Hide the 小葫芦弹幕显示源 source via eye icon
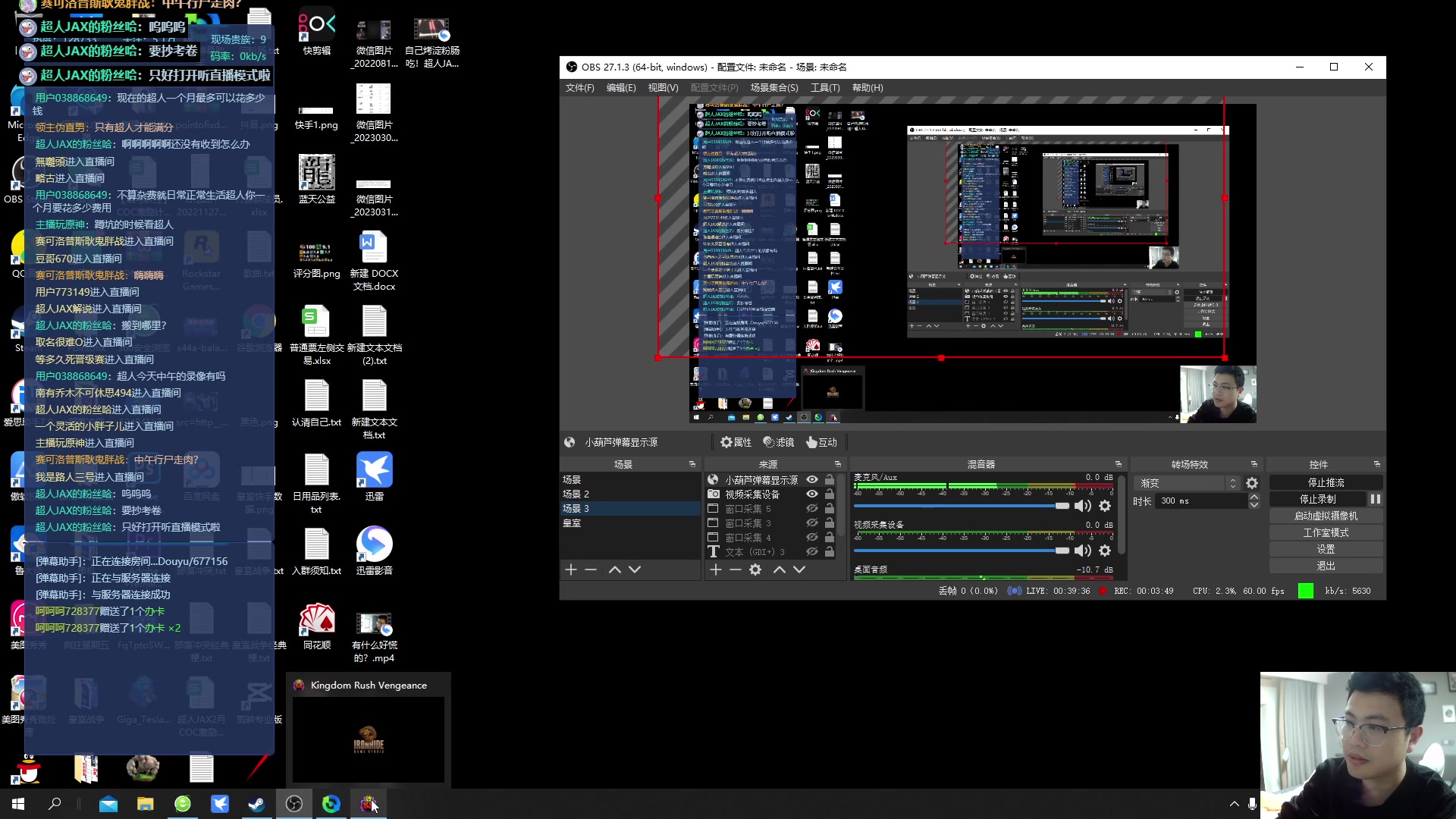Screen dimensions: 1456x819 (812, 480)
